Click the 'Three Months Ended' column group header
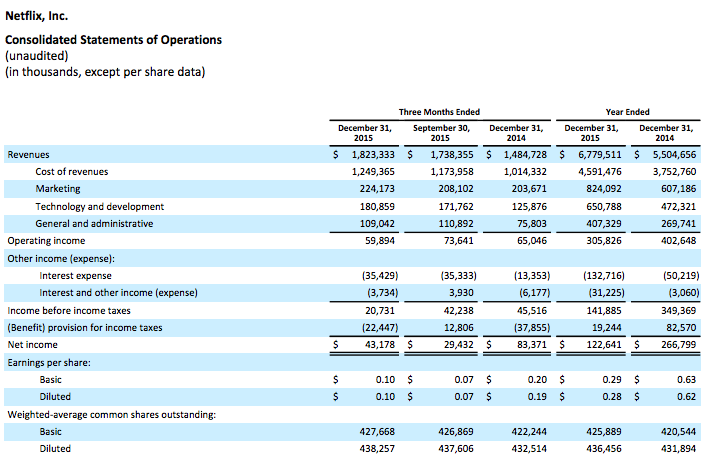Screen dimensions: 712x458 tap(439, 112)
